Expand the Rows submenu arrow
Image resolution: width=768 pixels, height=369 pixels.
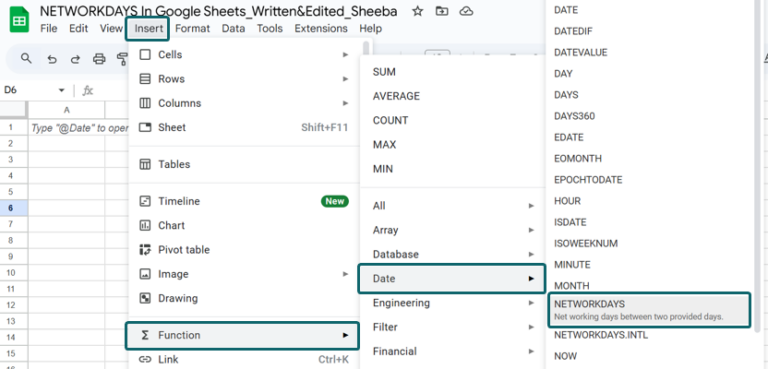click(345, 79)
